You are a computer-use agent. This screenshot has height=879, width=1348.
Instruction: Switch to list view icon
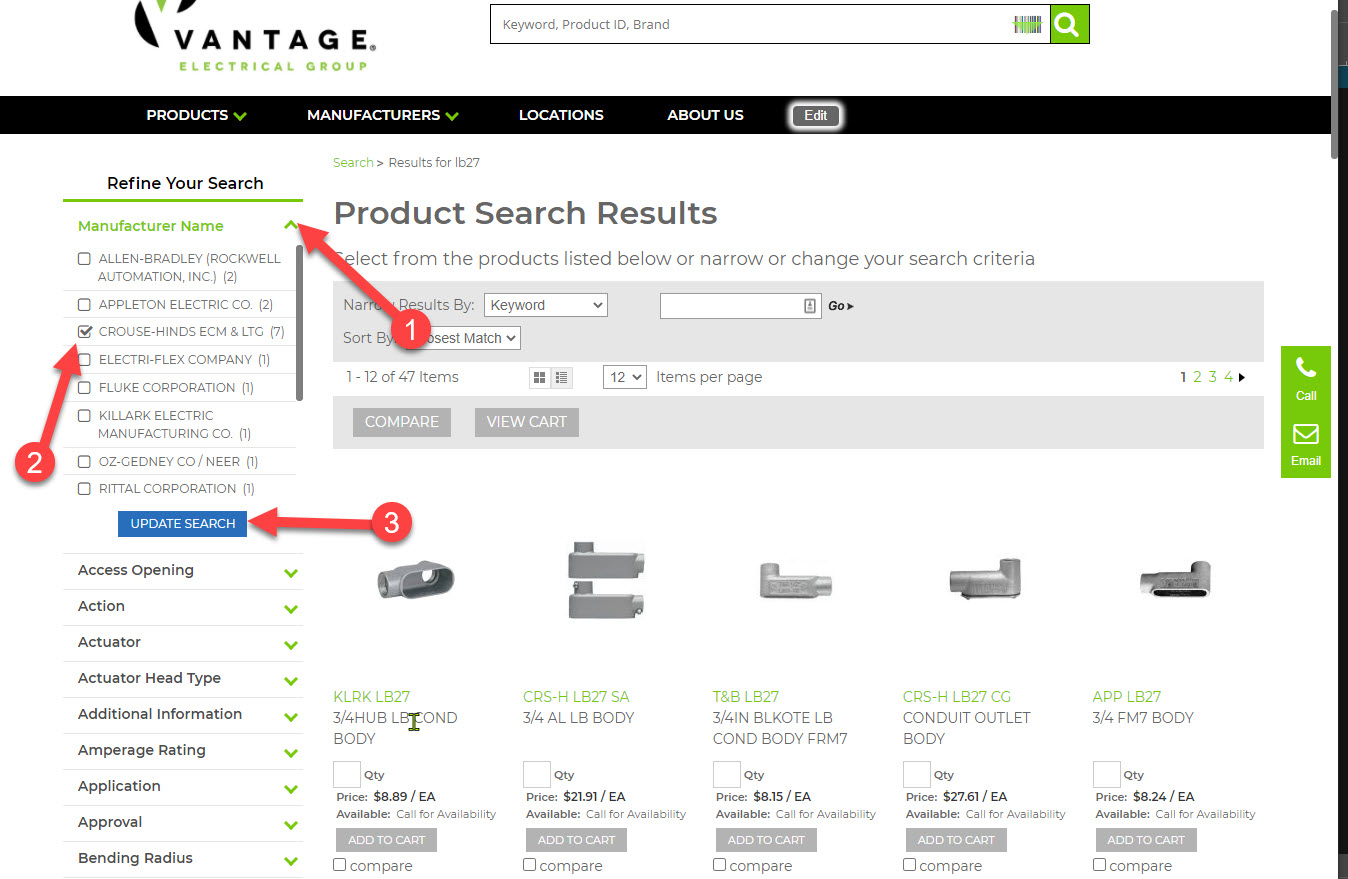tap(562, 377)
